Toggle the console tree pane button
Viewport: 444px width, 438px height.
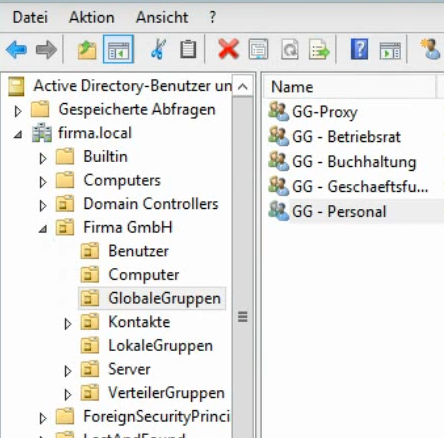point(118,49)
